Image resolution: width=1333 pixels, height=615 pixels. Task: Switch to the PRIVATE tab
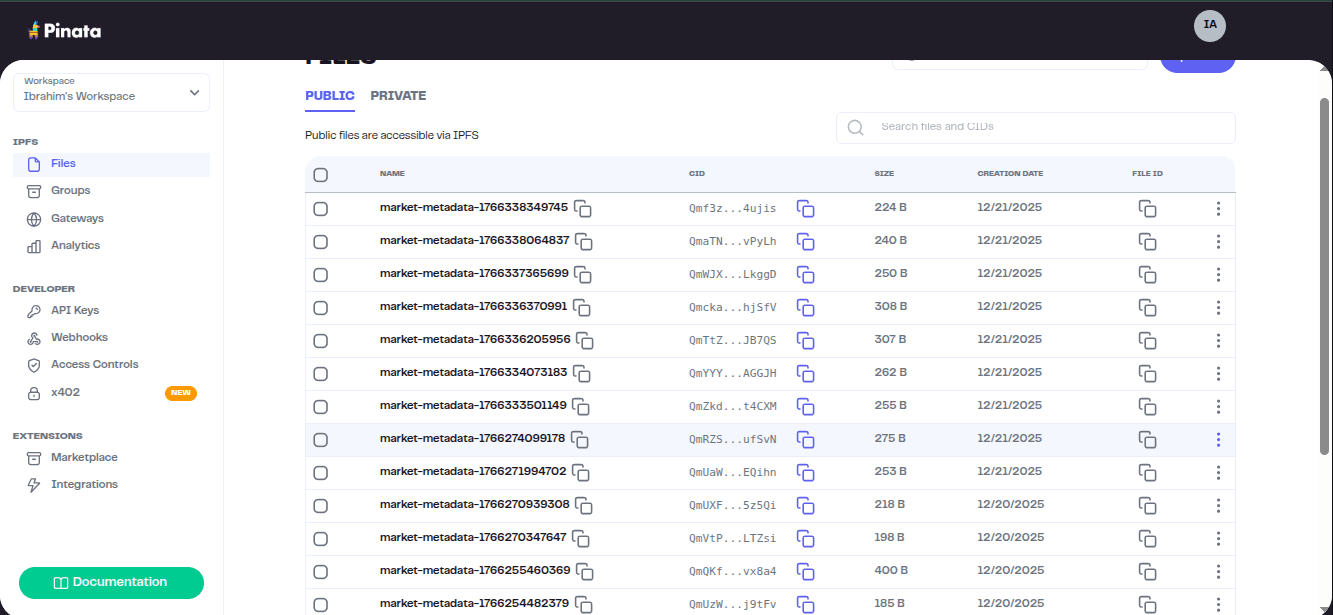[x=398, y=96]
